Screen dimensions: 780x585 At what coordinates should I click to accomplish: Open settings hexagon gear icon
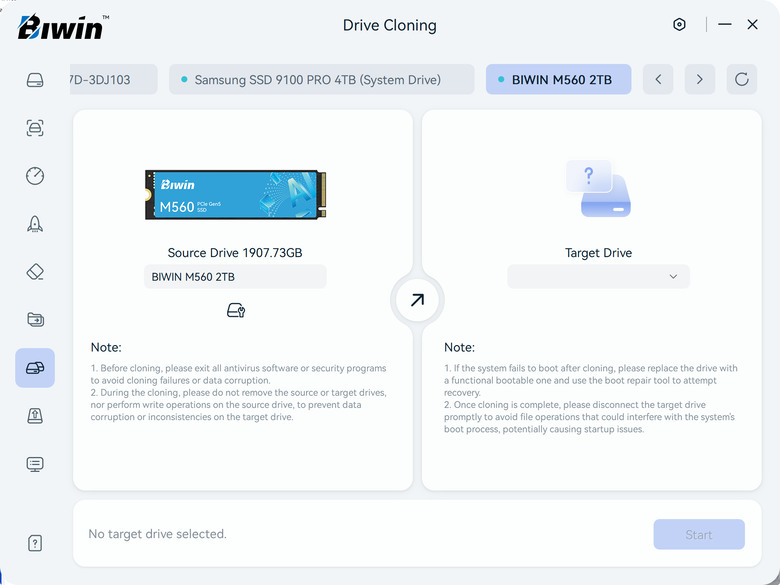[x=679, y=24]
